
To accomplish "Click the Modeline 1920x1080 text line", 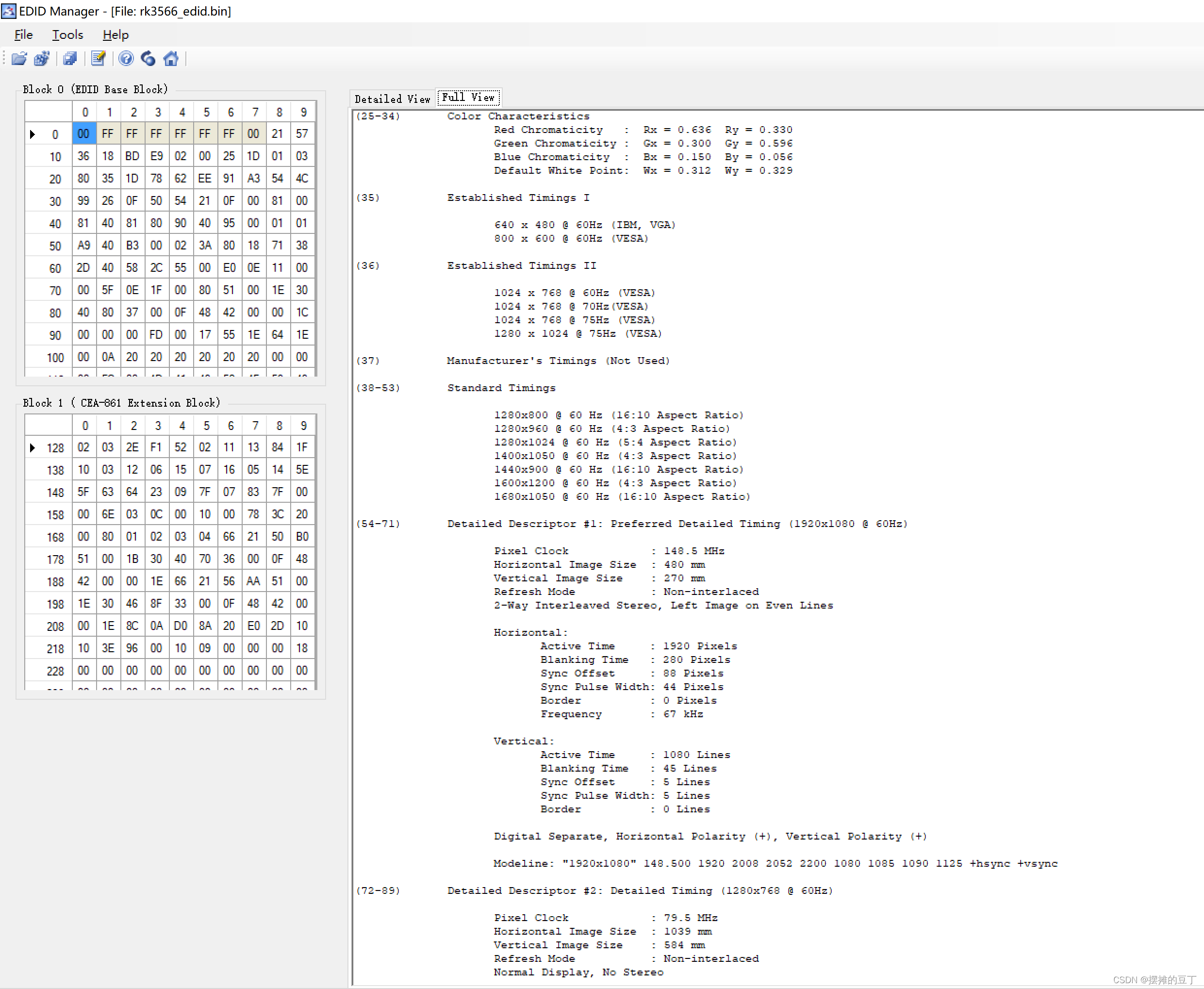I will pos(775,864).
